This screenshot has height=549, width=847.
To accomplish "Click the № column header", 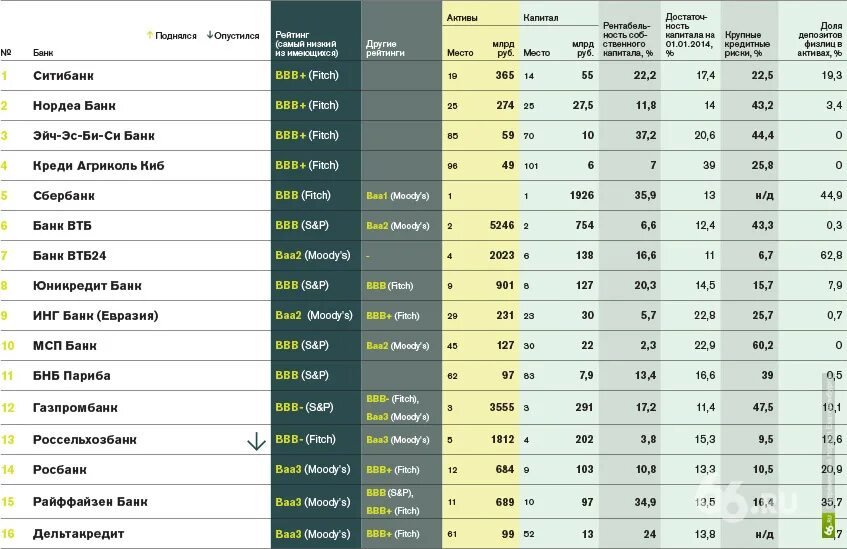I will point(5,52).
